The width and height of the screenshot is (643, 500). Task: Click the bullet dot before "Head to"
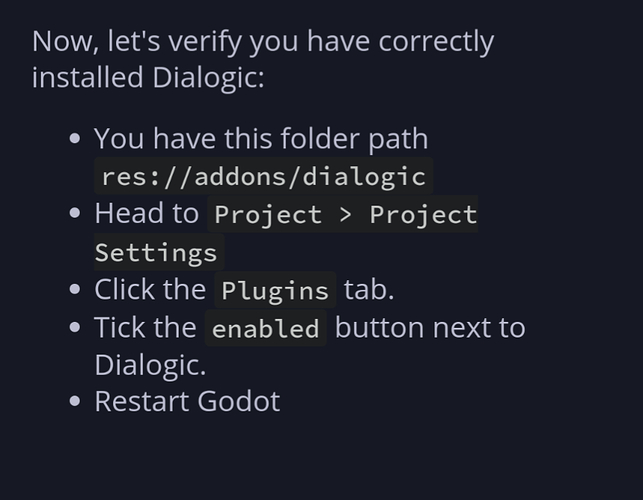tap(75, 215)
